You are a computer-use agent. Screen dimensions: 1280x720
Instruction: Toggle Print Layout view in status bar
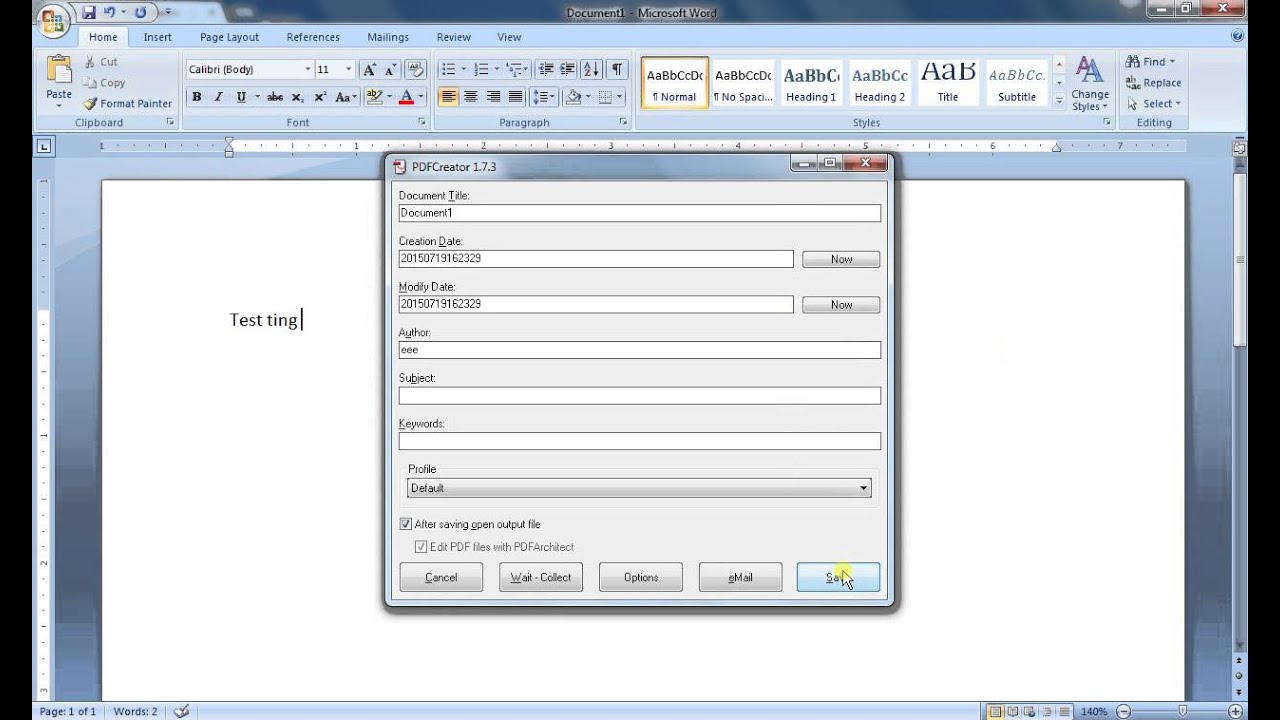[x=995, y=711]
